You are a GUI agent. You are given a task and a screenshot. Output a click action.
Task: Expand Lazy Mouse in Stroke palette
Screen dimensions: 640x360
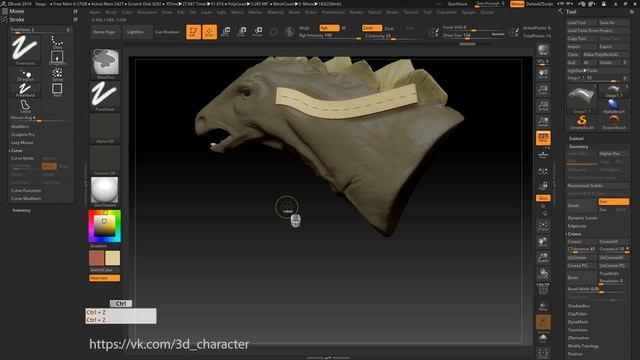pos(22,142)
